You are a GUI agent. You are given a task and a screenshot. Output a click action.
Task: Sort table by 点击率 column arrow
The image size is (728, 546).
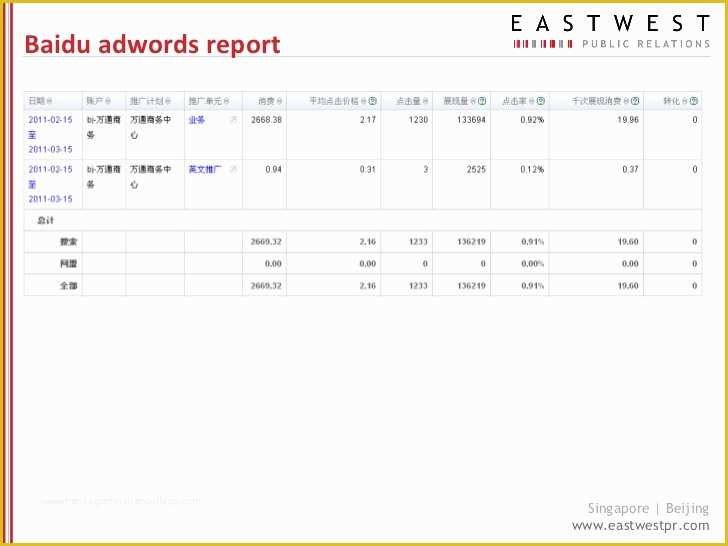[532, 101]
